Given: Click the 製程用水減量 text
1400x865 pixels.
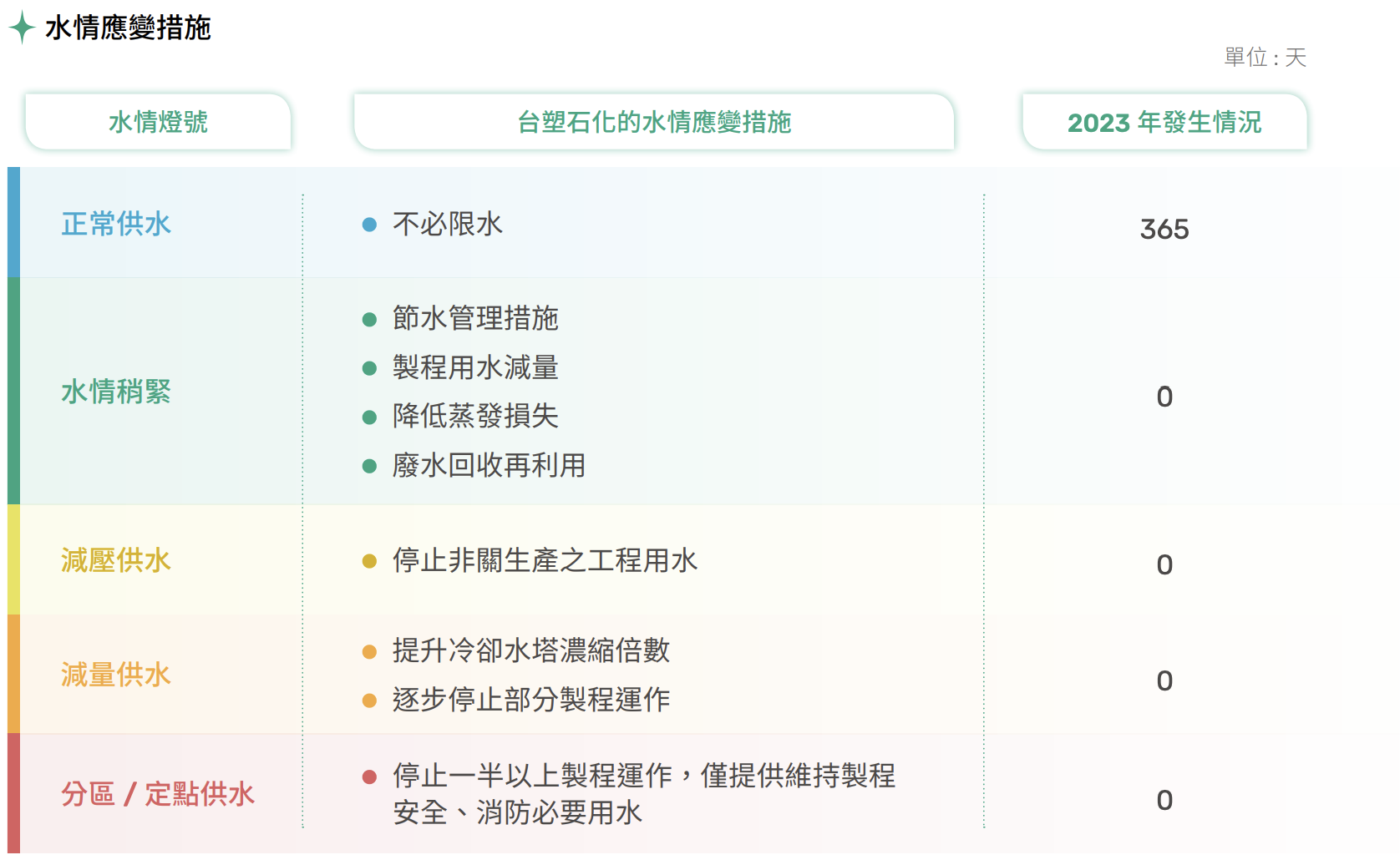Looking at the screenshot, I should (x=475, y=367).
